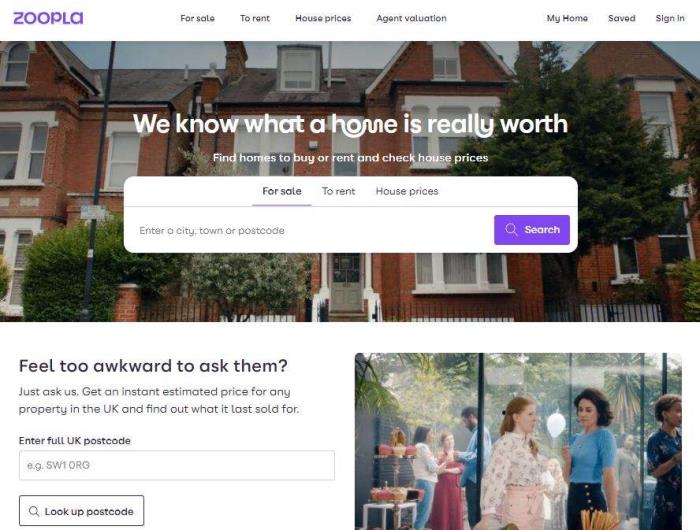Click the garden party promotional image
The height and width of the screenshot is (530, 700).
coord(518,442)
